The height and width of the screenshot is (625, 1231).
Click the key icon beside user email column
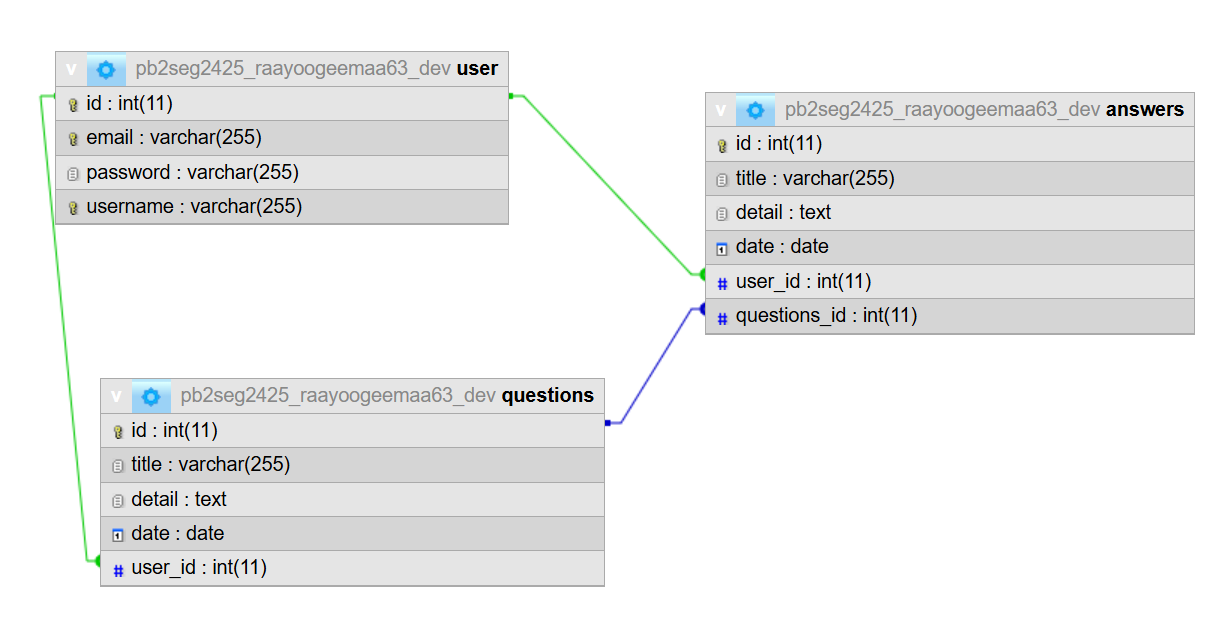pos(72,138)
